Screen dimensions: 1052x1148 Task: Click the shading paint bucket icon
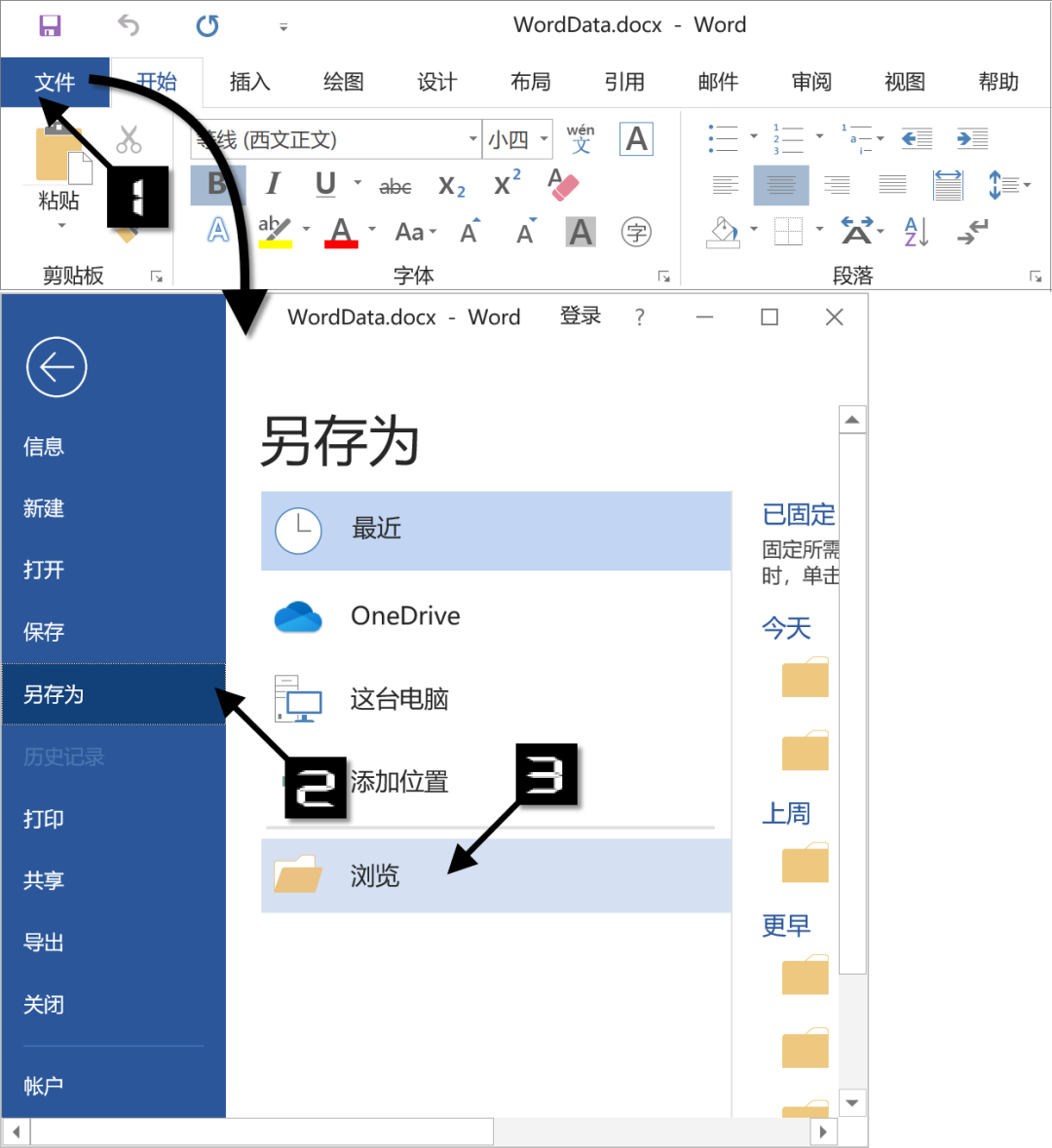pos(724,232)
